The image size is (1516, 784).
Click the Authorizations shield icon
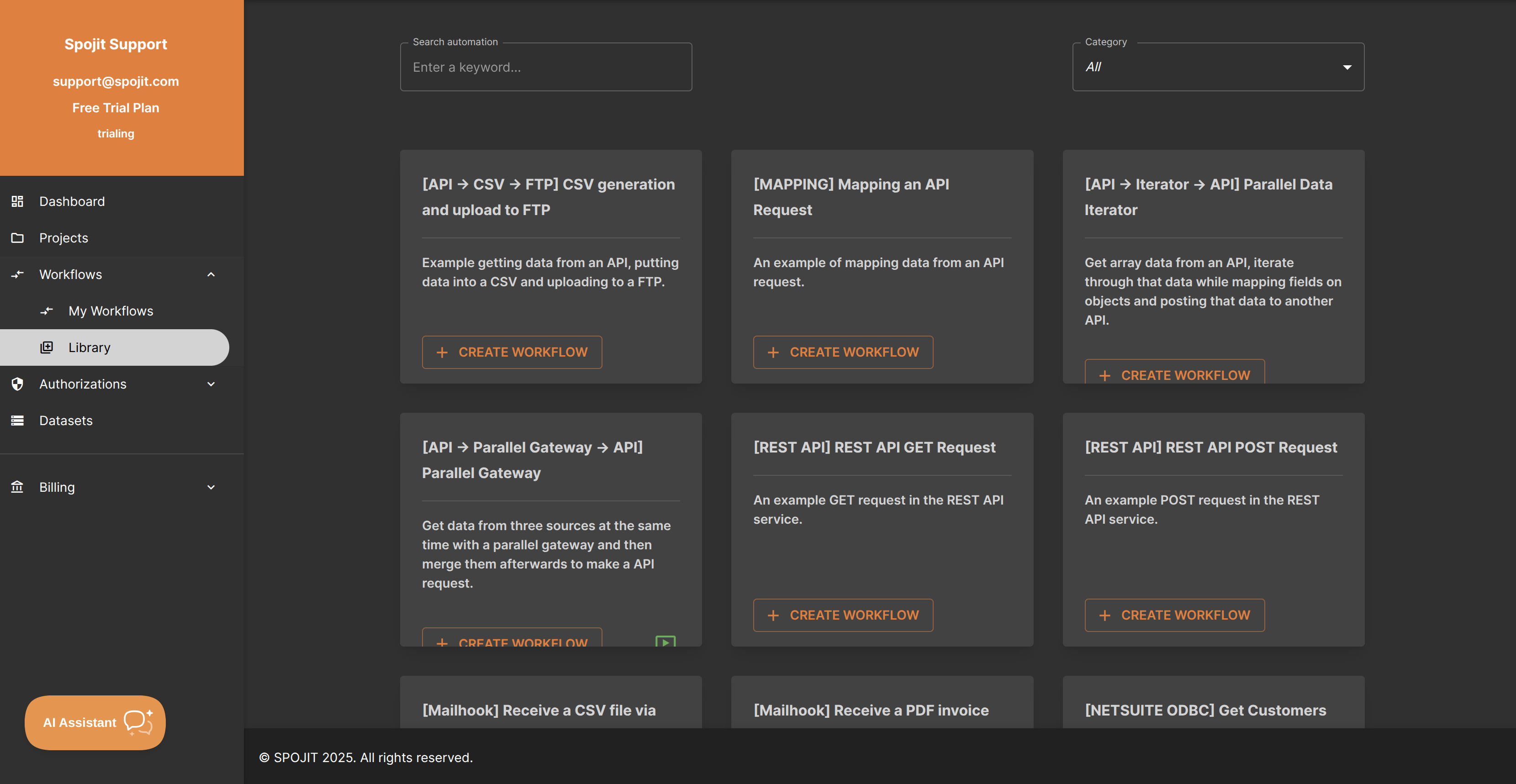(18, 384)
